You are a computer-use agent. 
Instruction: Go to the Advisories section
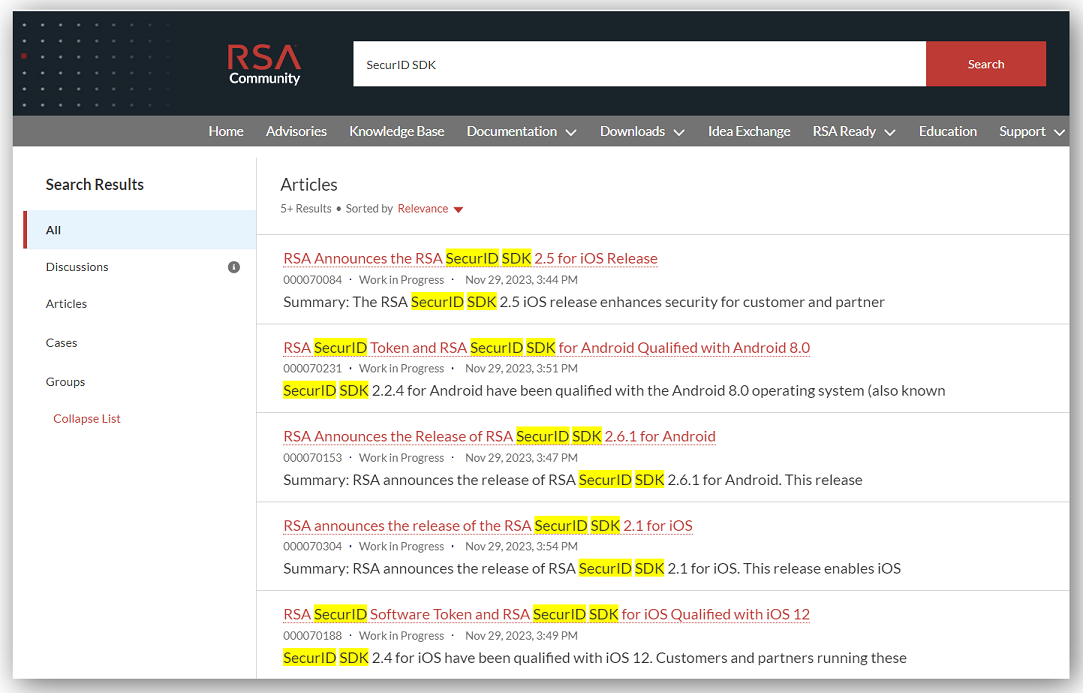[x=296, y=131]
